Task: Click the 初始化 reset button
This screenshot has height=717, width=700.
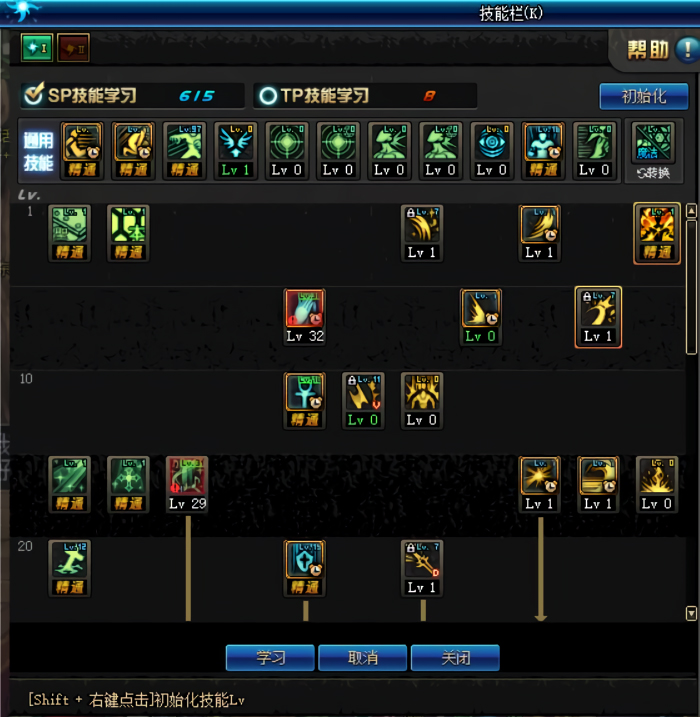Action: [x=644, y=96]
